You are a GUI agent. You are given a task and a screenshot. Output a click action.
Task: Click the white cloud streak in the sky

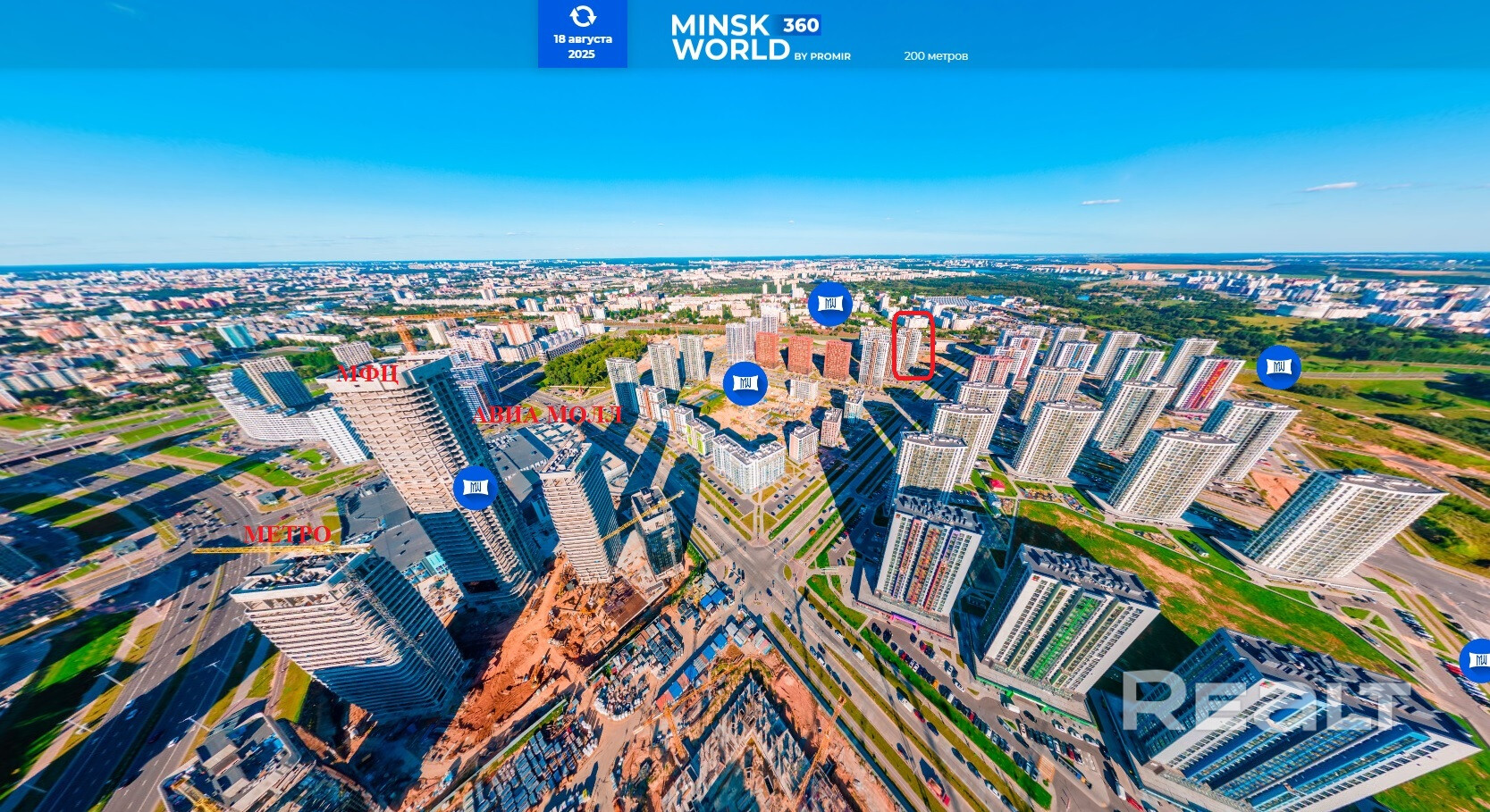pos(1330,187)
